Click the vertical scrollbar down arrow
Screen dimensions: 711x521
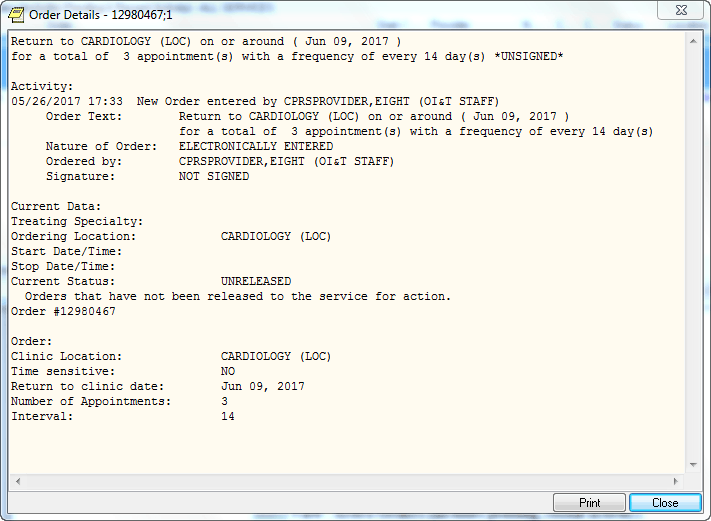pos(695,465)
